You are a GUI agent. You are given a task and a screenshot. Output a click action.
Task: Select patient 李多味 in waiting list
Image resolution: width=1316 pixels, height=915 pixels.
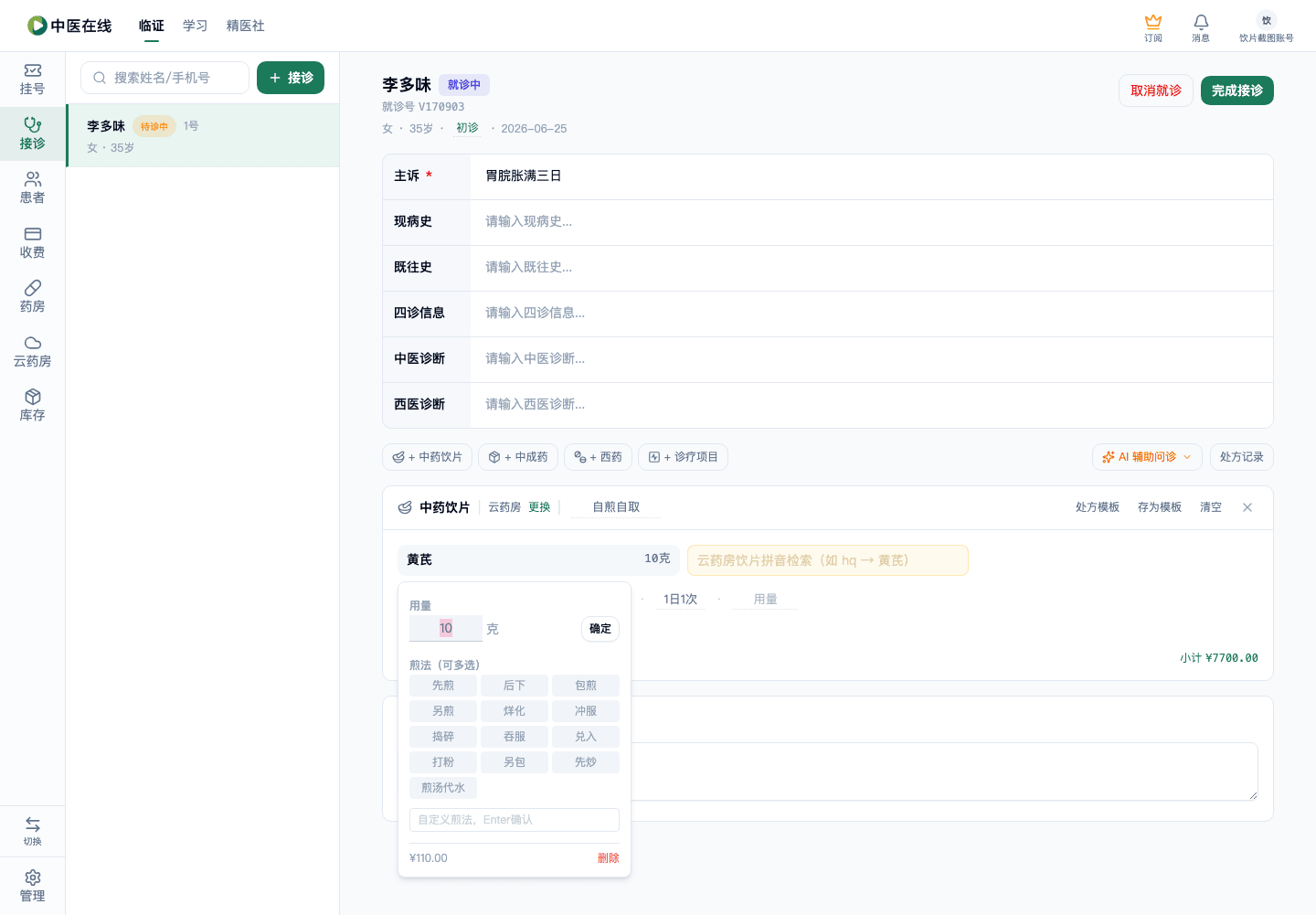(203, 135)
